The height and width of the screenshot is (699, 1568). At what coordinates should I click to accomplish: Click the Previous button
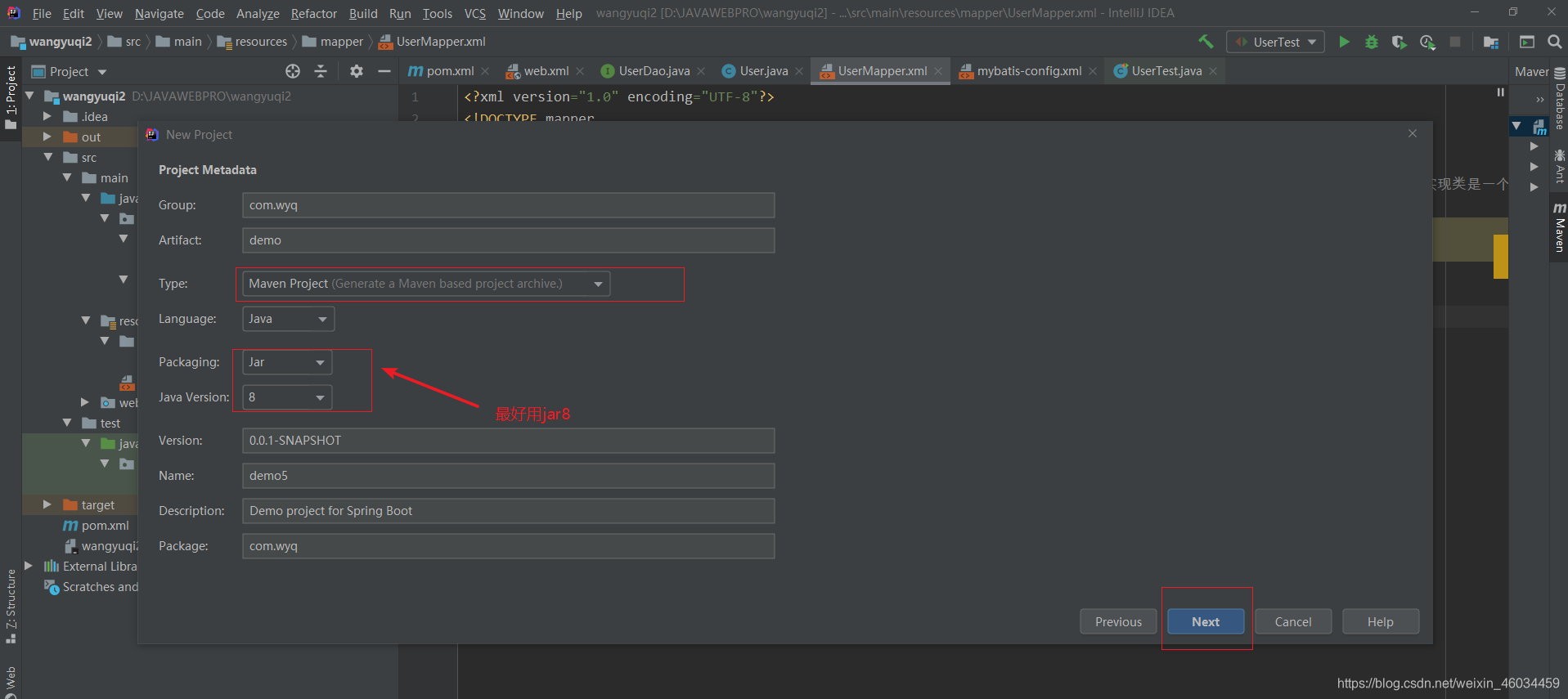(1118, 621)
